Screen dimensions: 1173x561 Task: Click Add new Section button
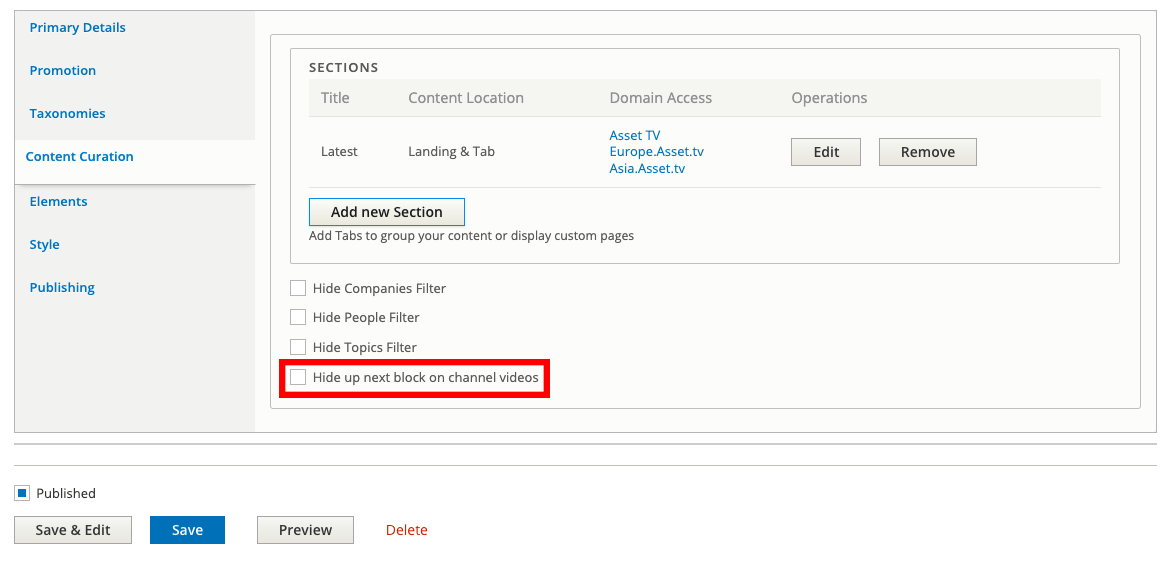[387, 212]
